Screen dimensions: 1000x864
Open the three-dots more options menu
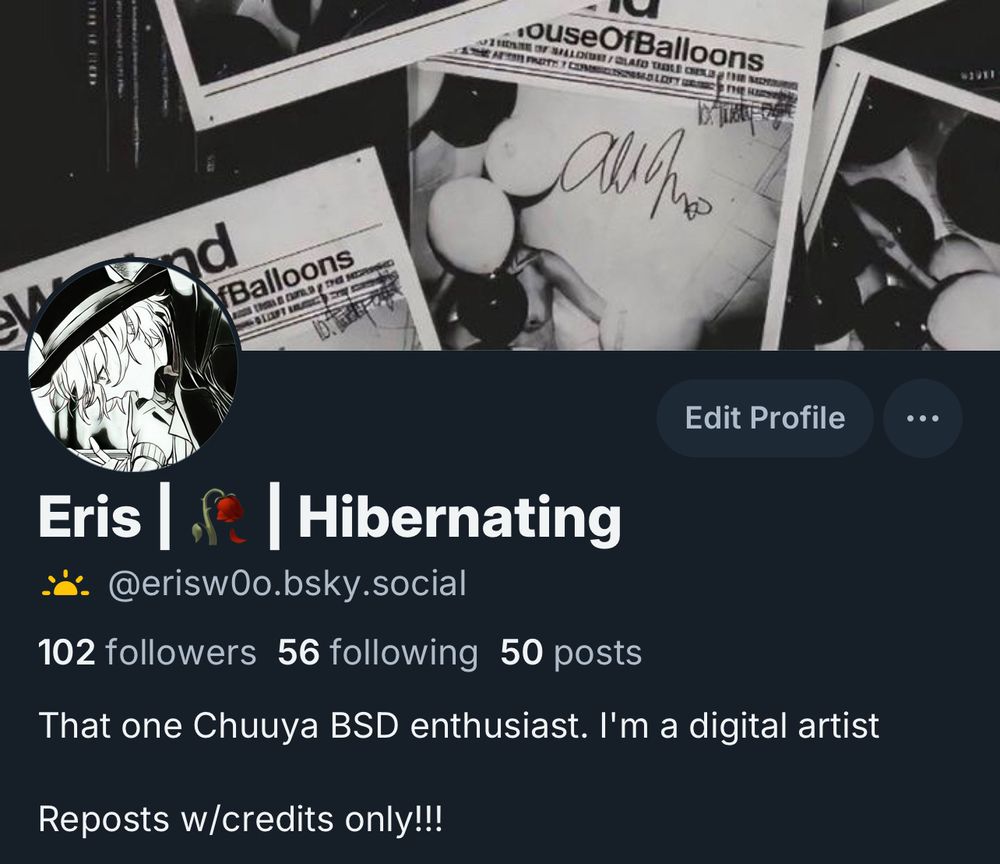tap(922, 418)
